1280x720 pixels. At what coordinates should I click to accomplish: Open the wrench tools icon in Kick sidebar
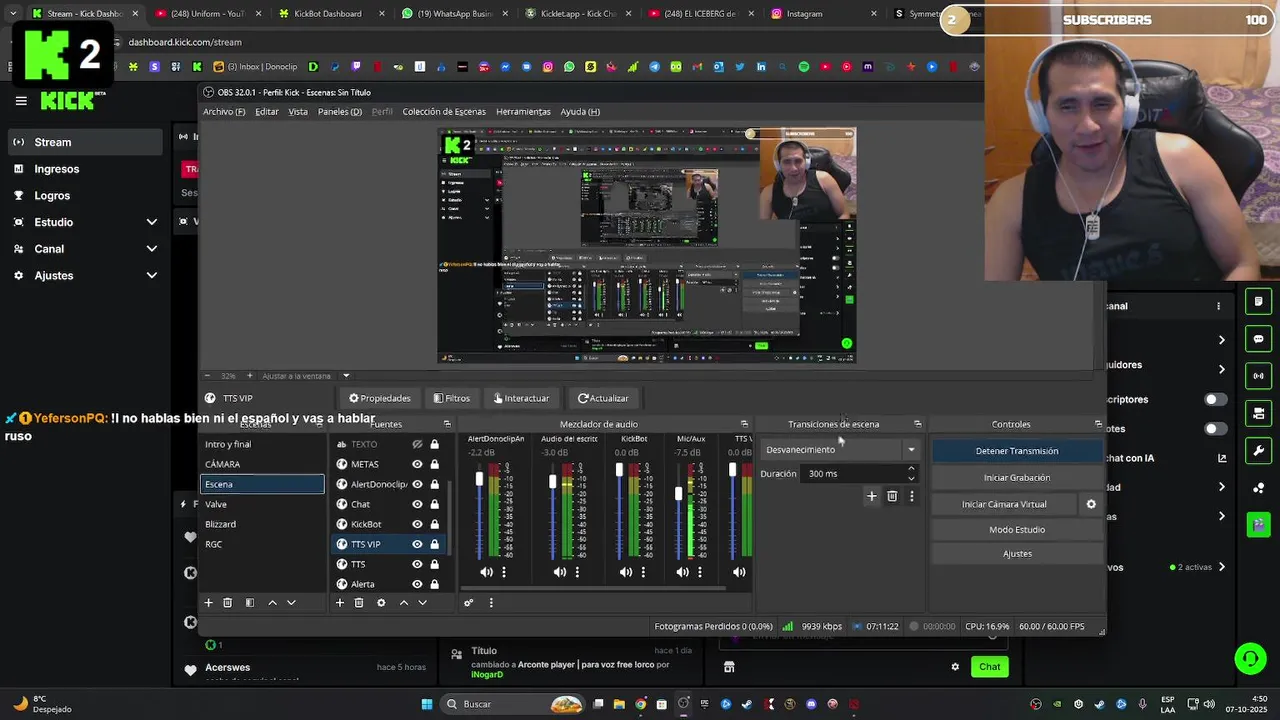pos(1259,450)
